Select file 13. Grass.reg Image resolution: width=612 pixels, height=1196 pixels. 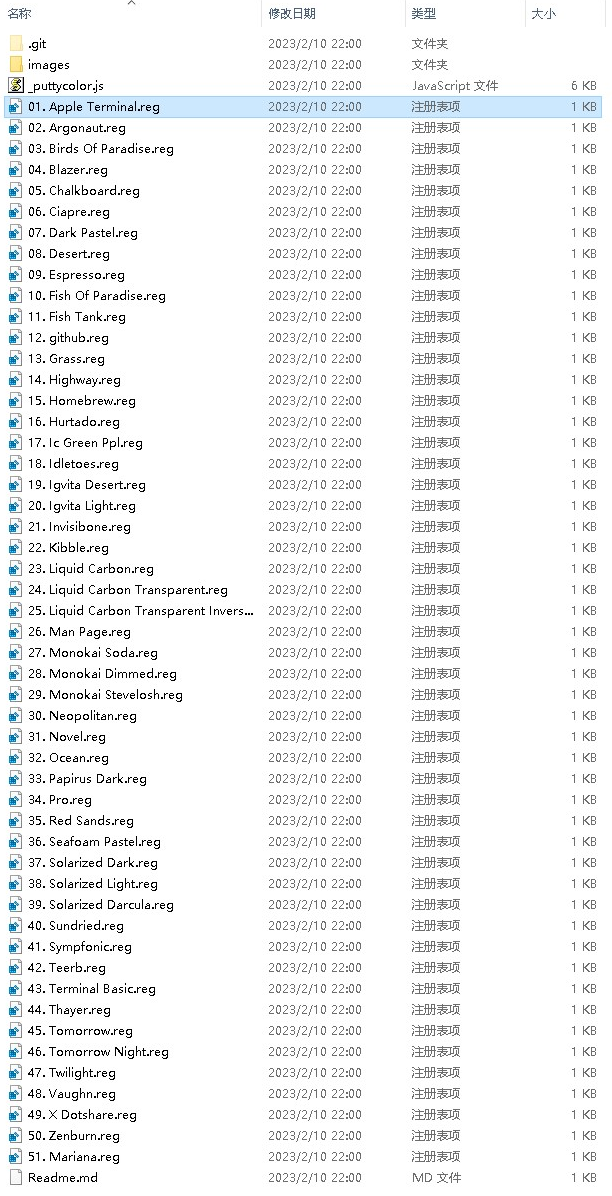coord(66,358)
